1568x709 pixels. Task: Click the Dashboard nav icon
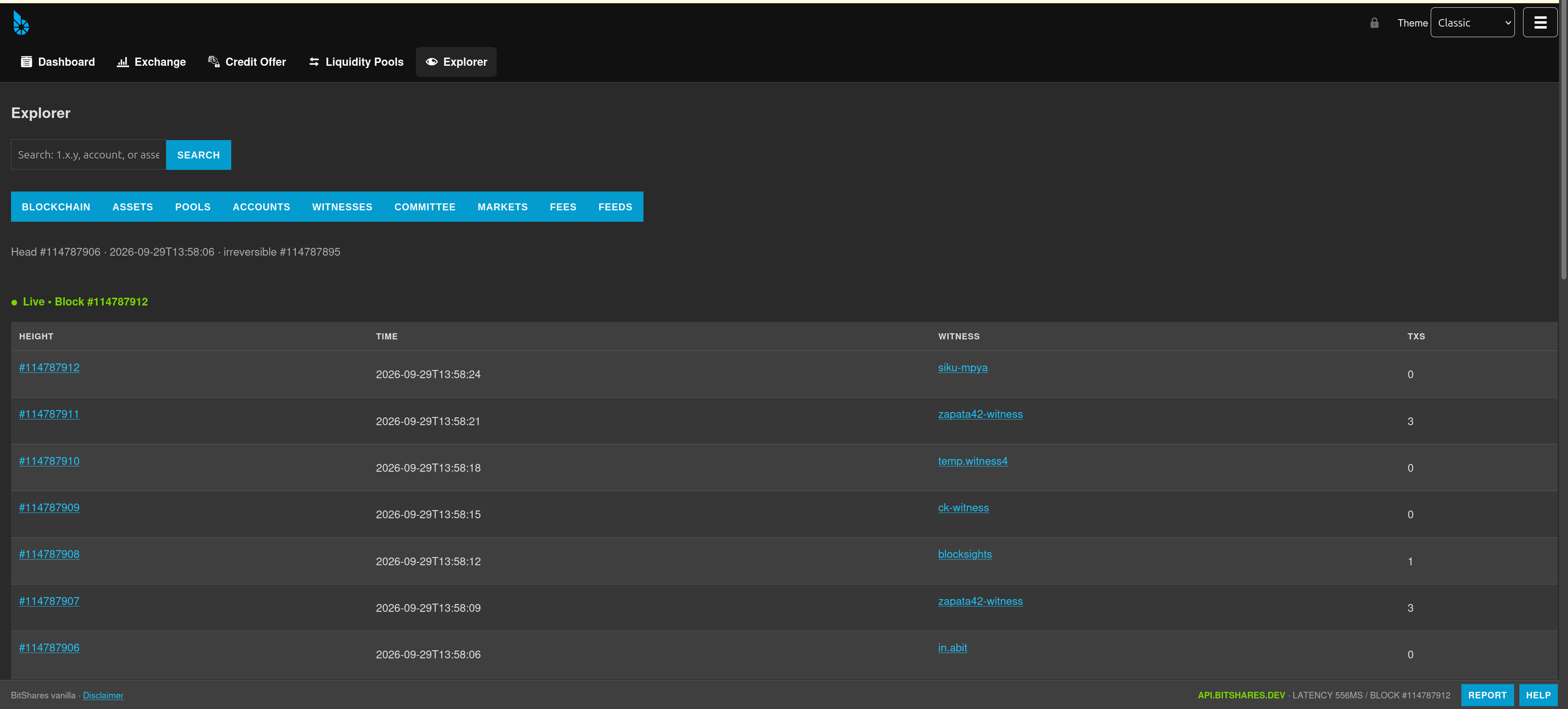tap(26, 62)
